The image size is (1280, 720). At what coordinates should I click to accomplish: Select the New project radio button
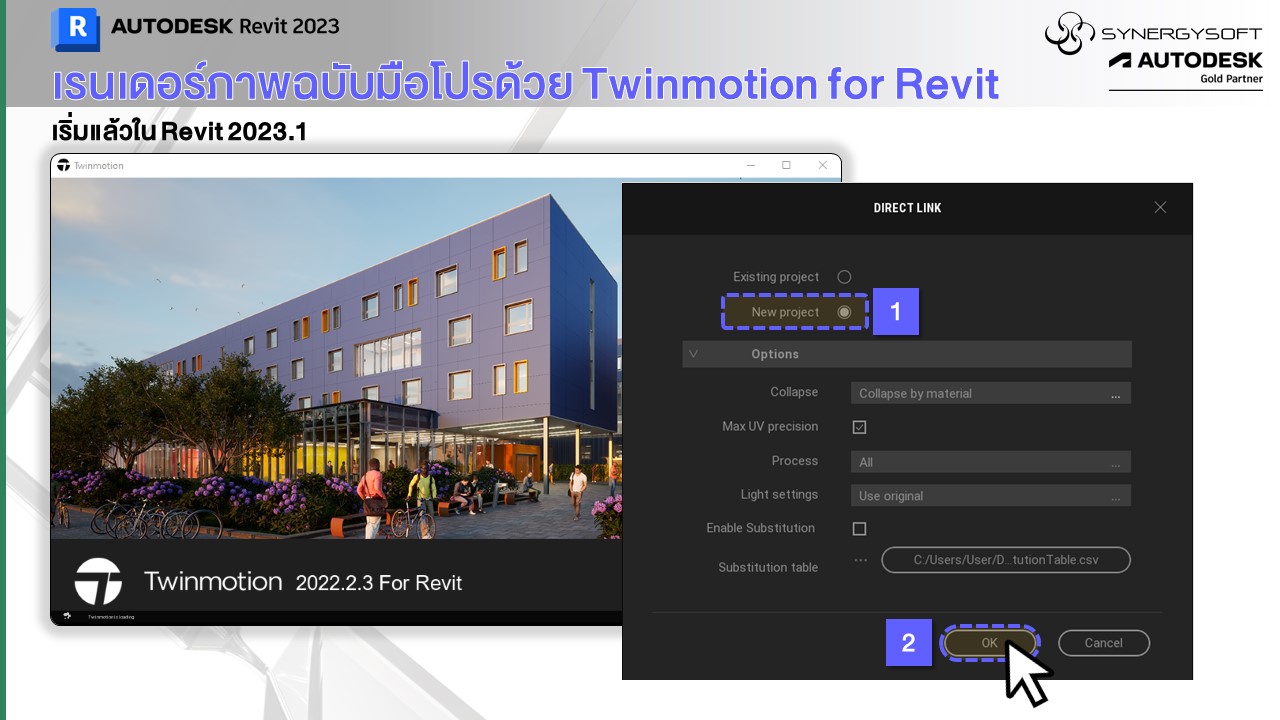844,312
